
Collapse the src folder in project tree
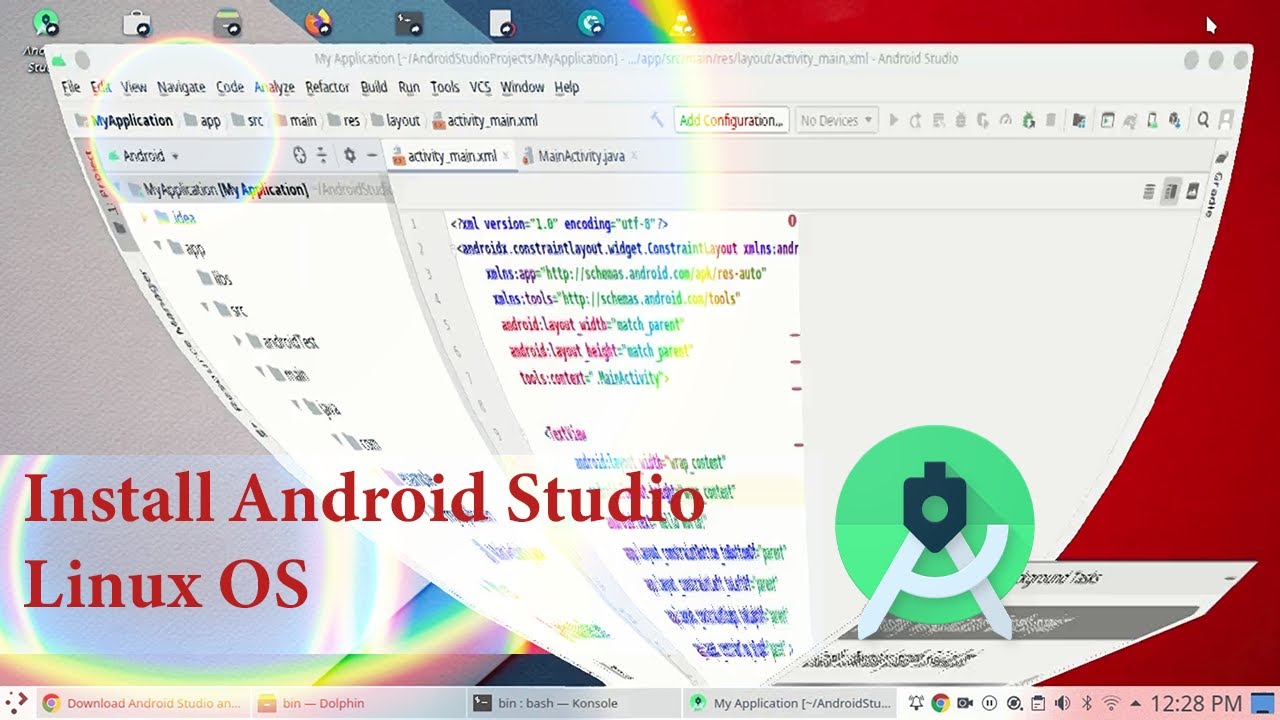tap(207, 307)
